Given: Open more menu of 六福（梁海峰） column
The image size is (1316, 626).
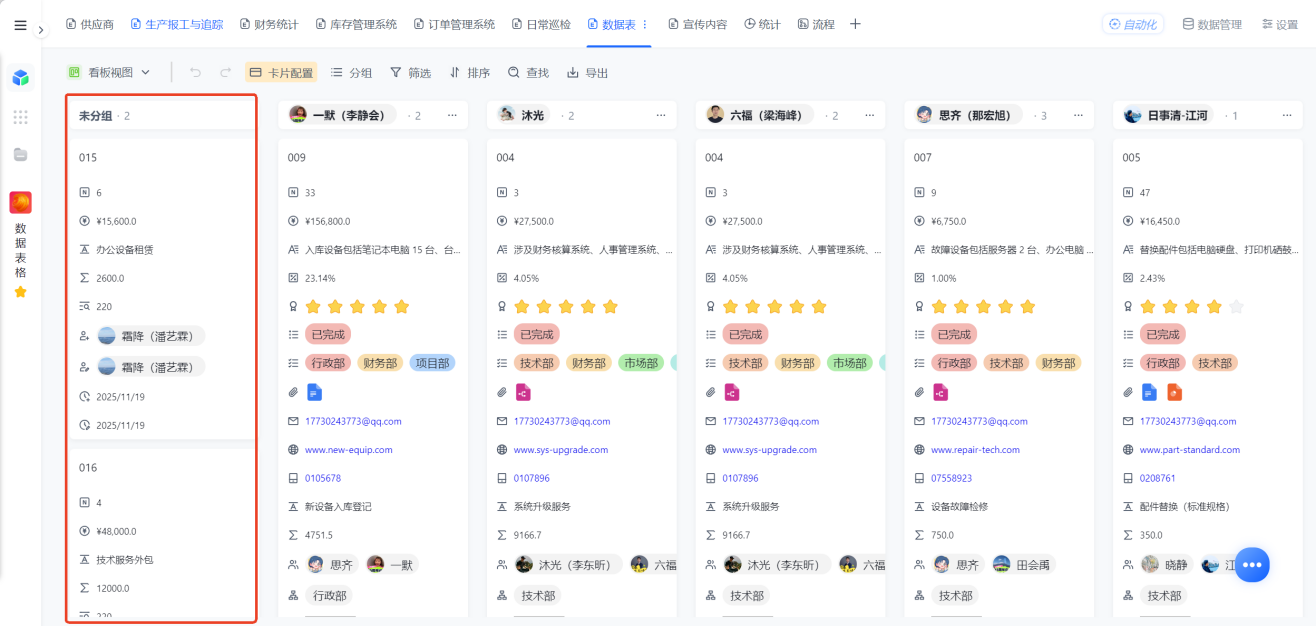Looking at the screenshot, I should pyautogui.click(x=870, y=115).
